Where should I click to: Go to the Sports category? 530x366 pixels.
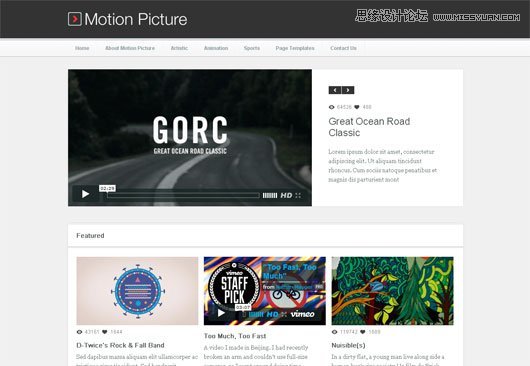[252, 48]
